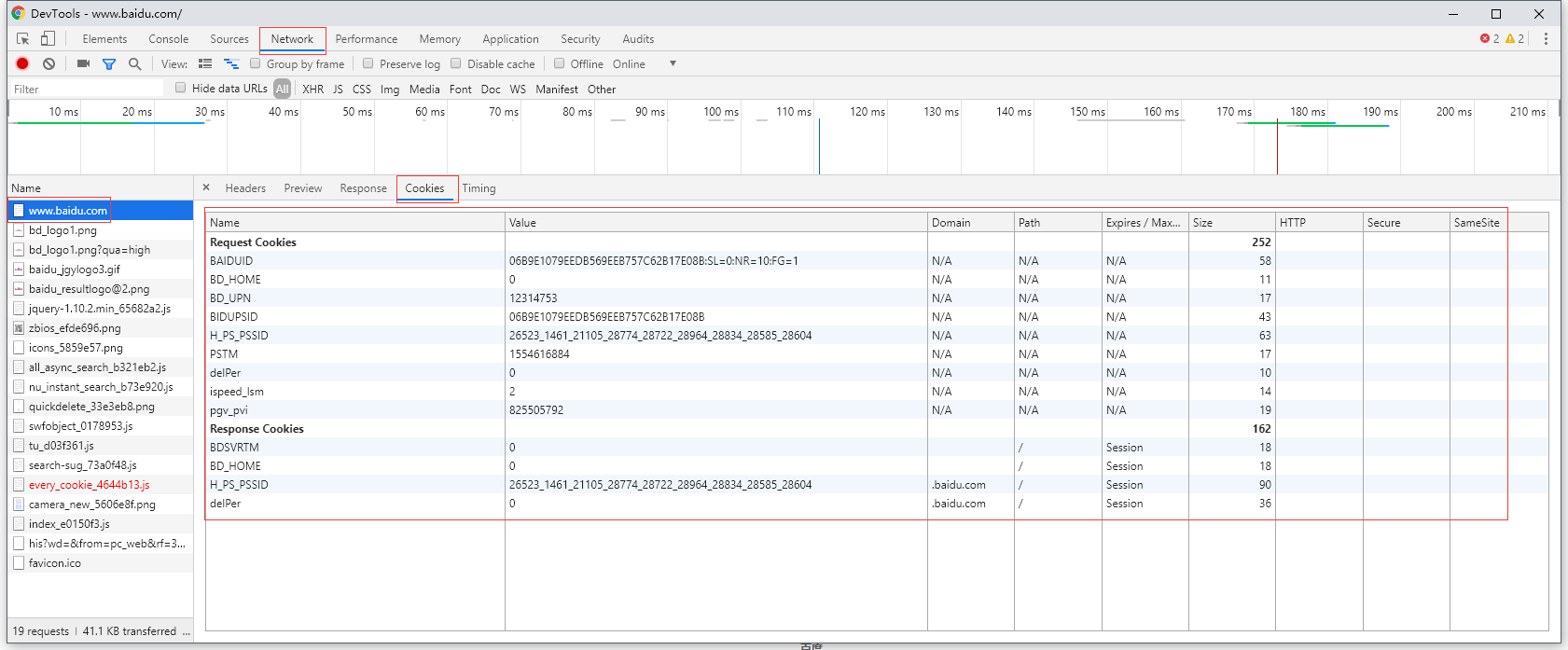Sort cookies by the Value column header
The image size is (1568, 650).
[x=715, y=223]
